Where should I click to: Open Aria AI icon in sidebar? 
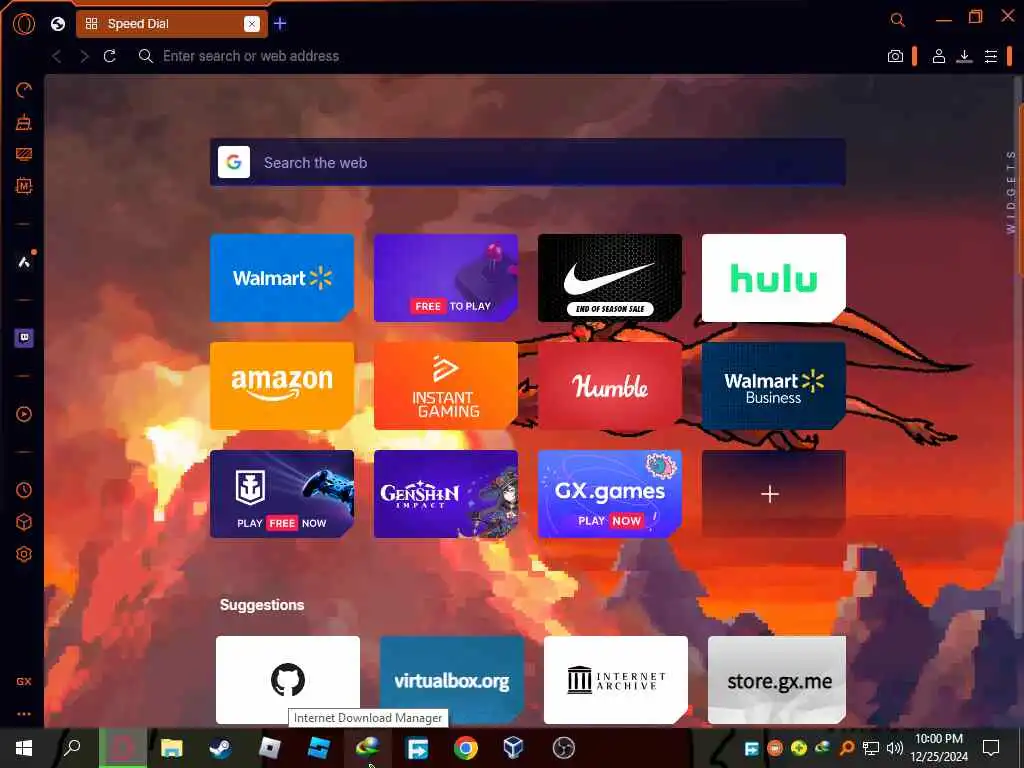24,262
